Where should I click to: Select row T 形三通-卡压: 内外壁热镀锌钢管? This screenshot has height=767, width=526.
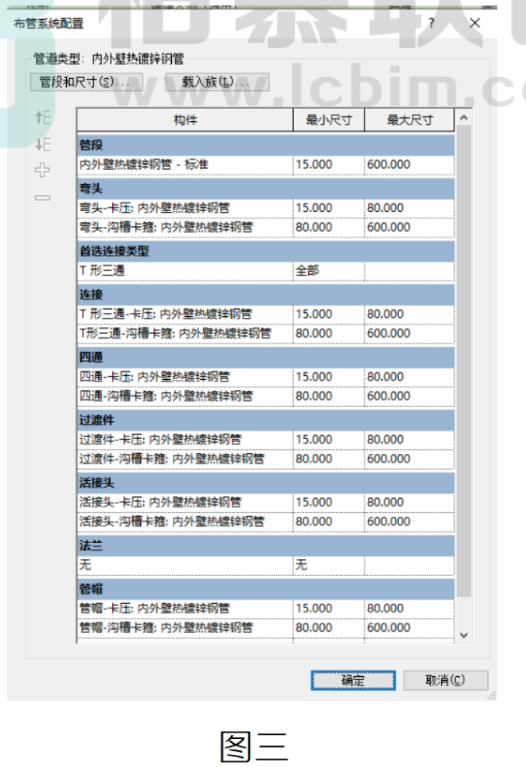tap(266, 314)
